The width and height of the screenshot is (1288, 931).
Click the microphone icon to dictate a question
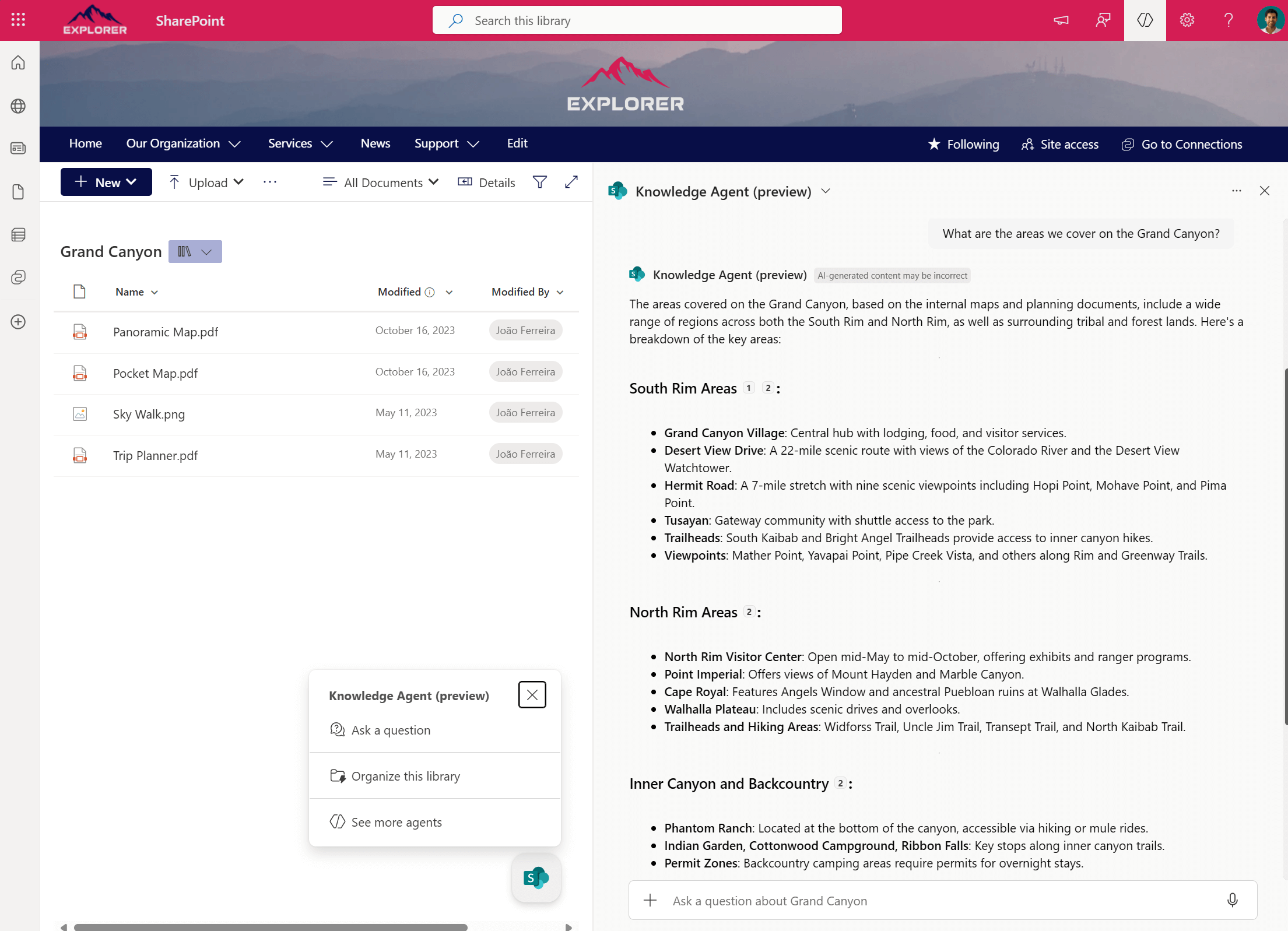click(x=1233, y=901)
